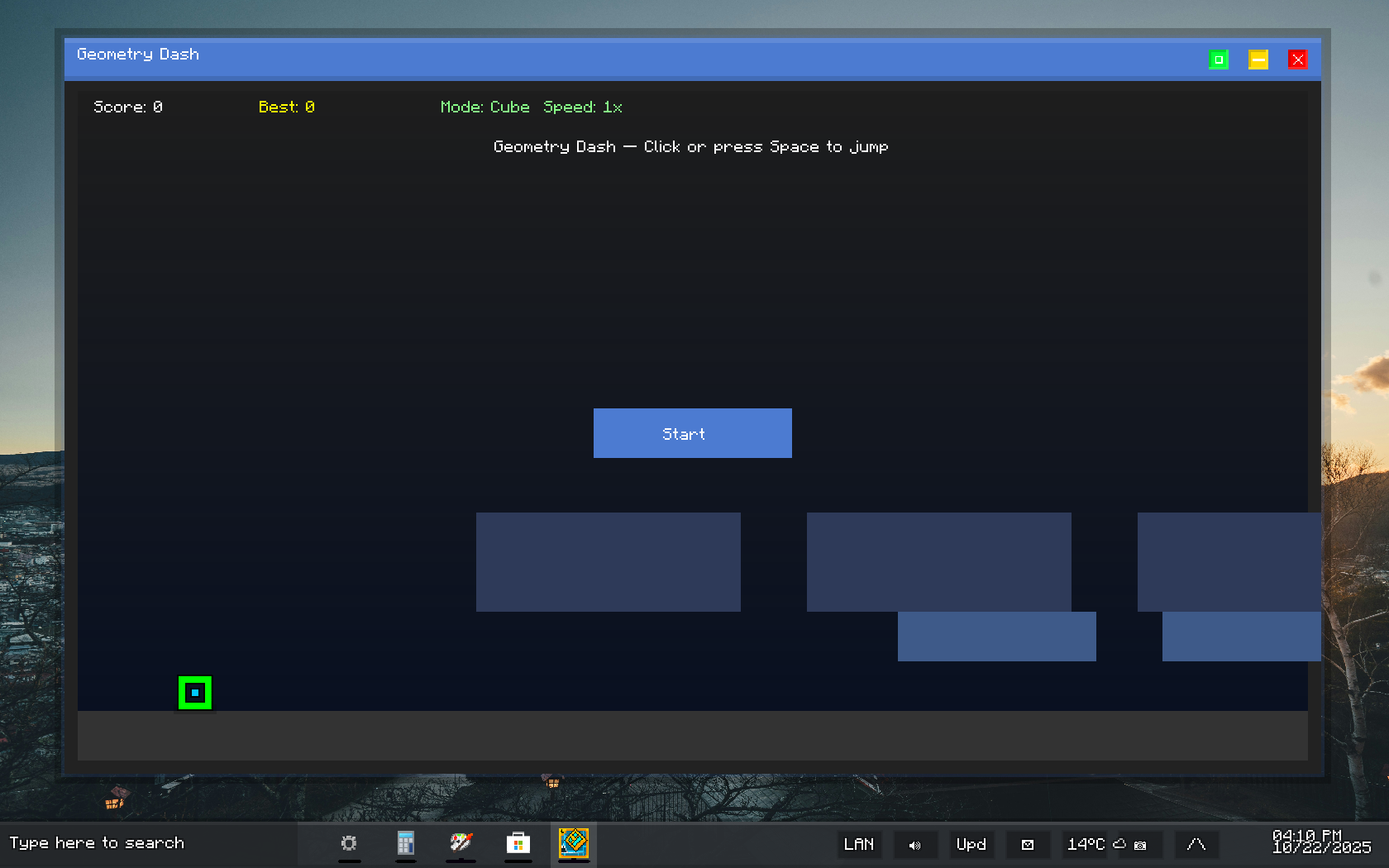Open Settings from the taskbar gear

click(x=349, y=844)
